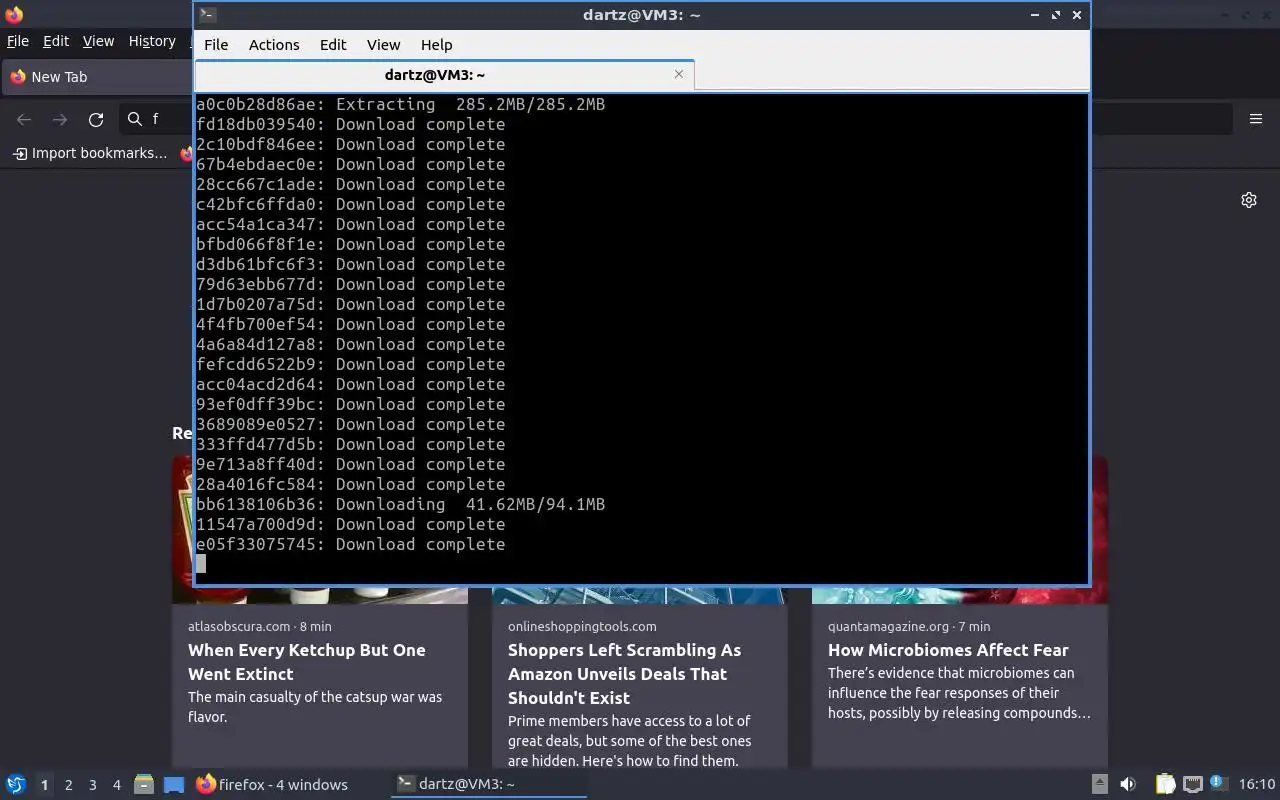Switch to workspace 1
This screenshot has width=1280, height=800.
point(44,785)
